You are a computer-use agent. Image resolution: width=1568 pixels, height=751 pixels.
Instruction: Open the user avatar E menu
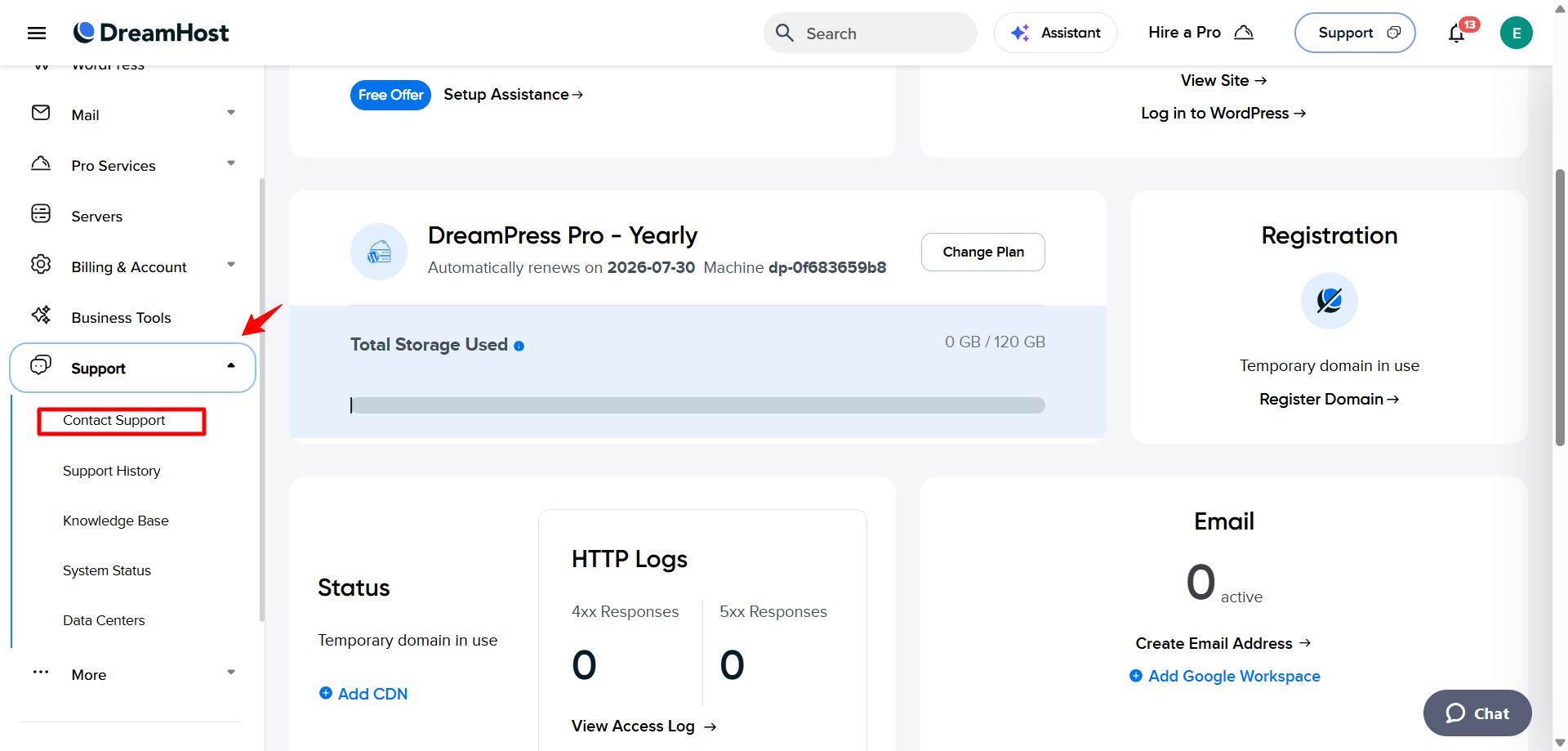click(1517, 33)
